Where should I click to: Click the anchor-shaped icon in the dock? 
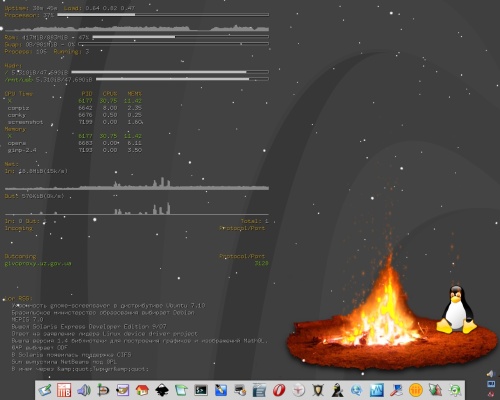coord(103,390)
